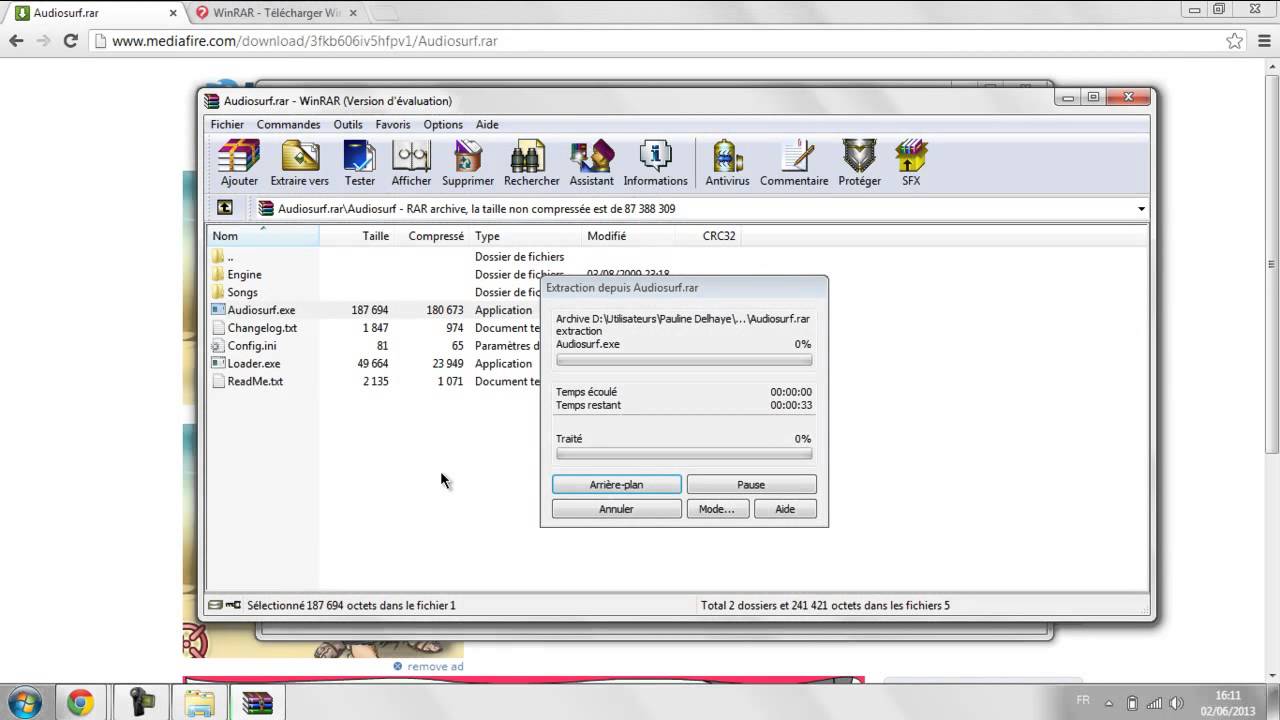Click the status bar drive/key icon

pos(225,605)
